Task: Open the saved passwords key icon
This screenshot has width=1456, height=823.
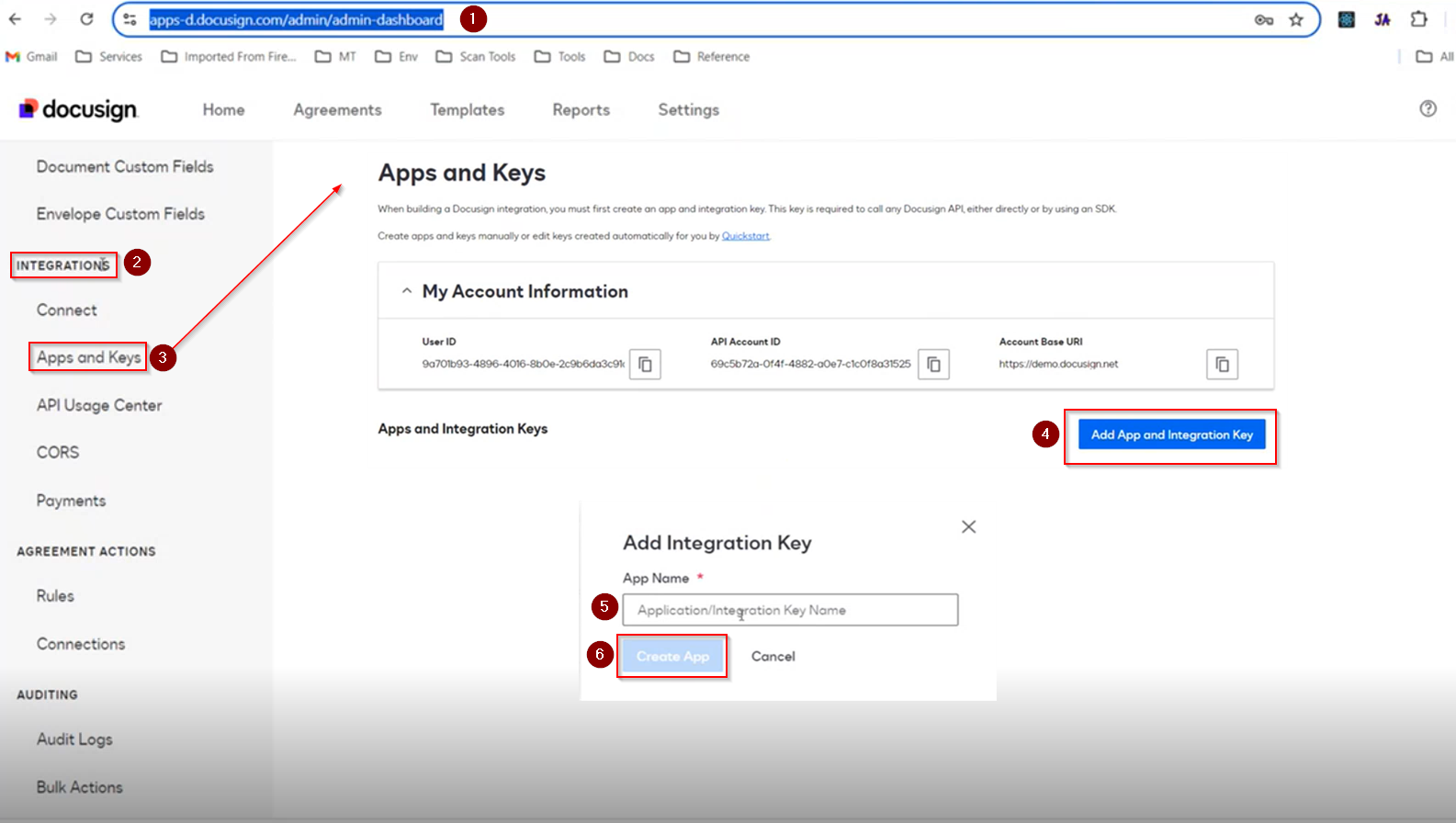Action: 1264,19
